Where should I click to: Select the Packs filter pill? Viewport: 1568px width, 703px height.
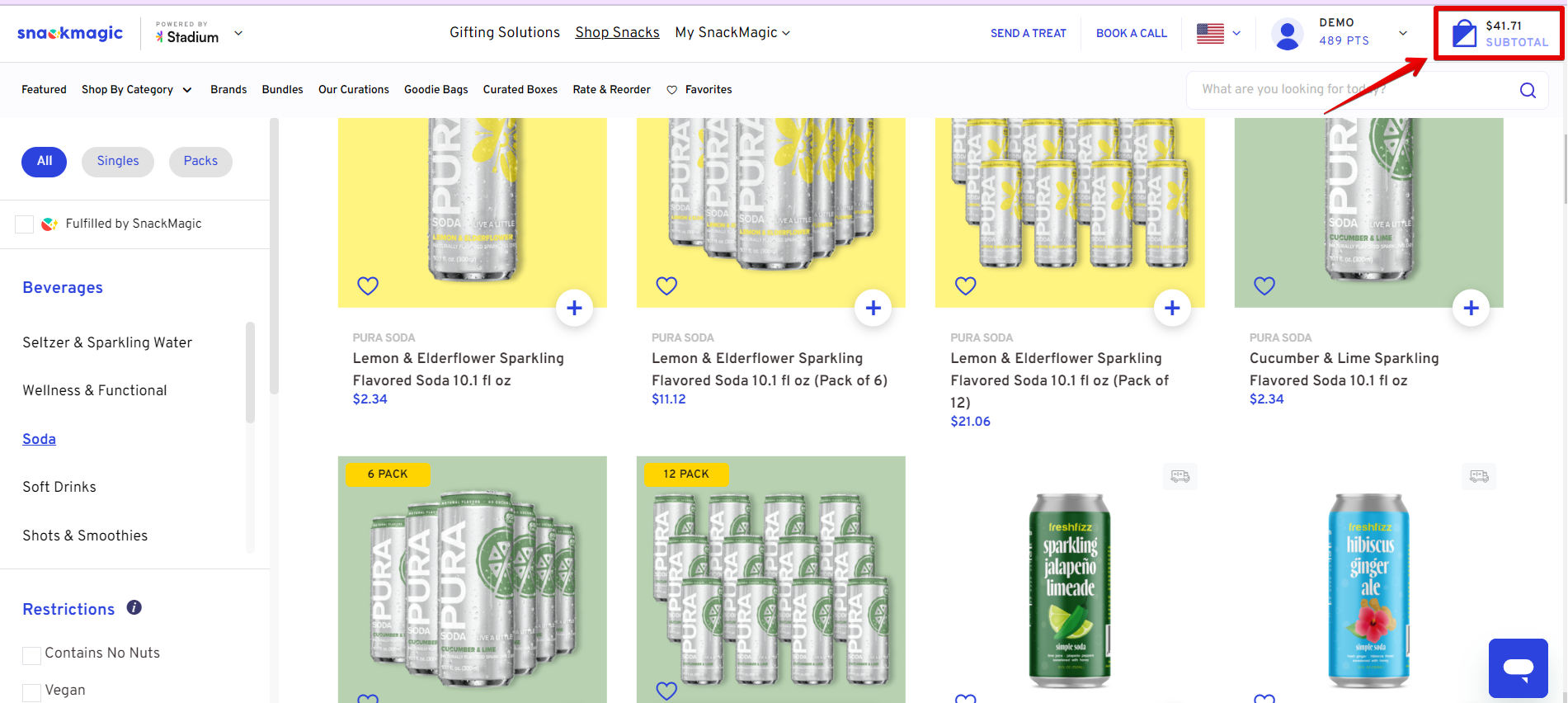pos(200,161)
